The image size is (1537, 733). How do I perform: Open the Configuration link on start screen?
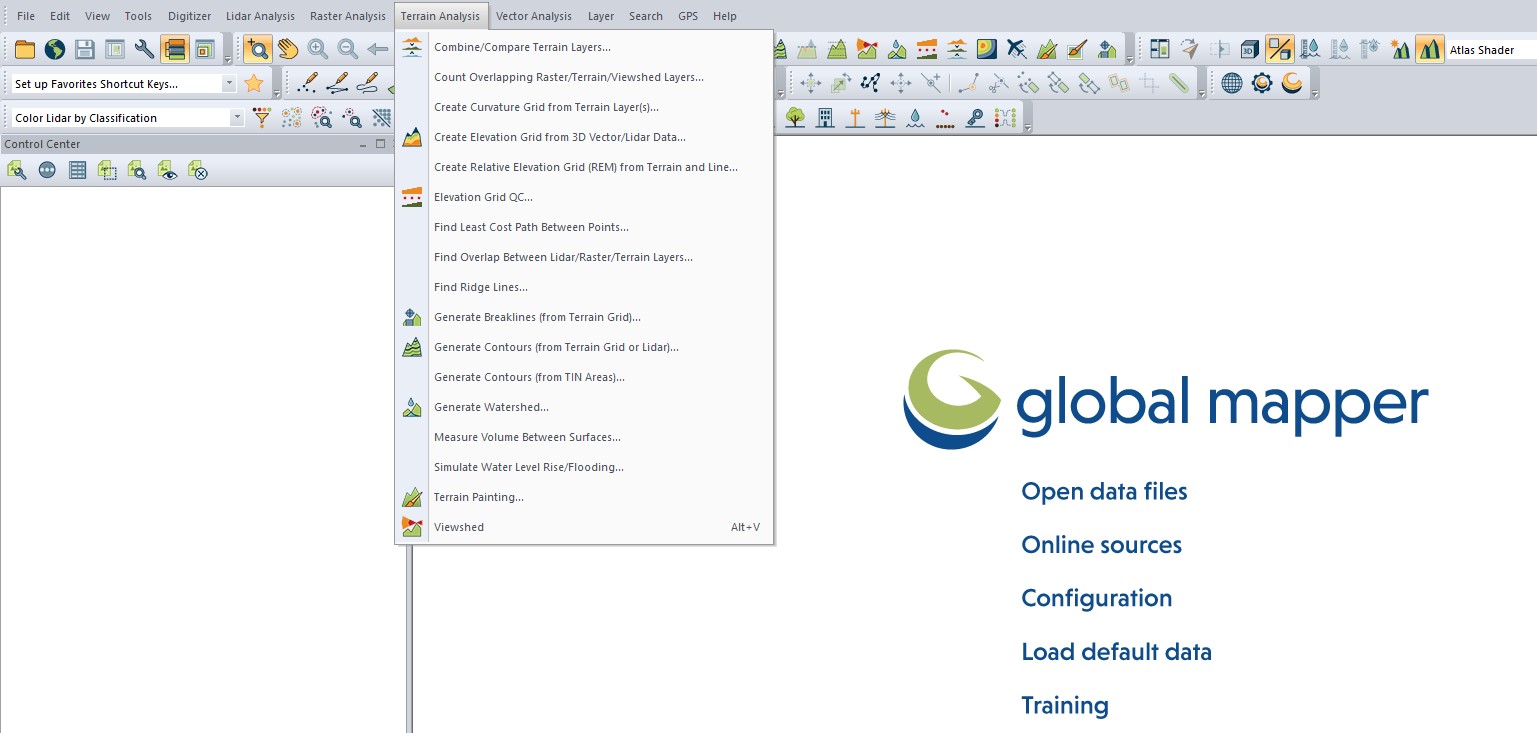[1096, 599]
